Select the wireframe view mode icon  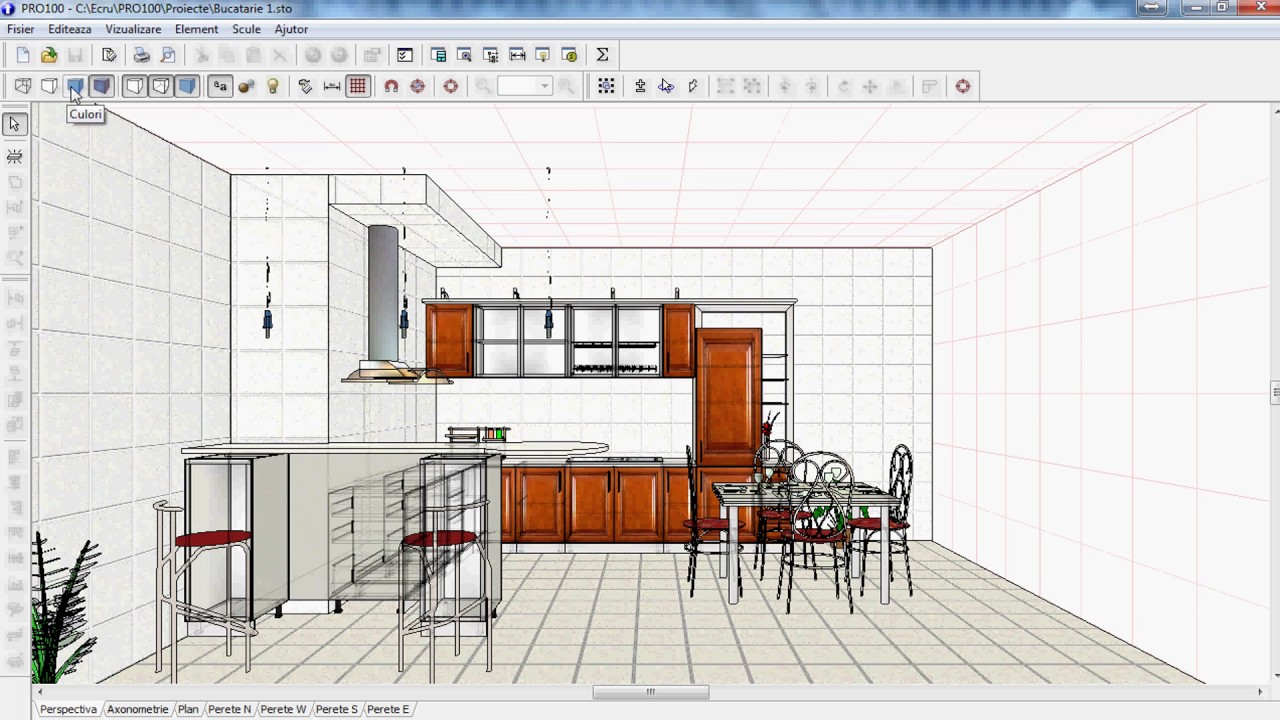pyautogui.click(x=23, y=86)
